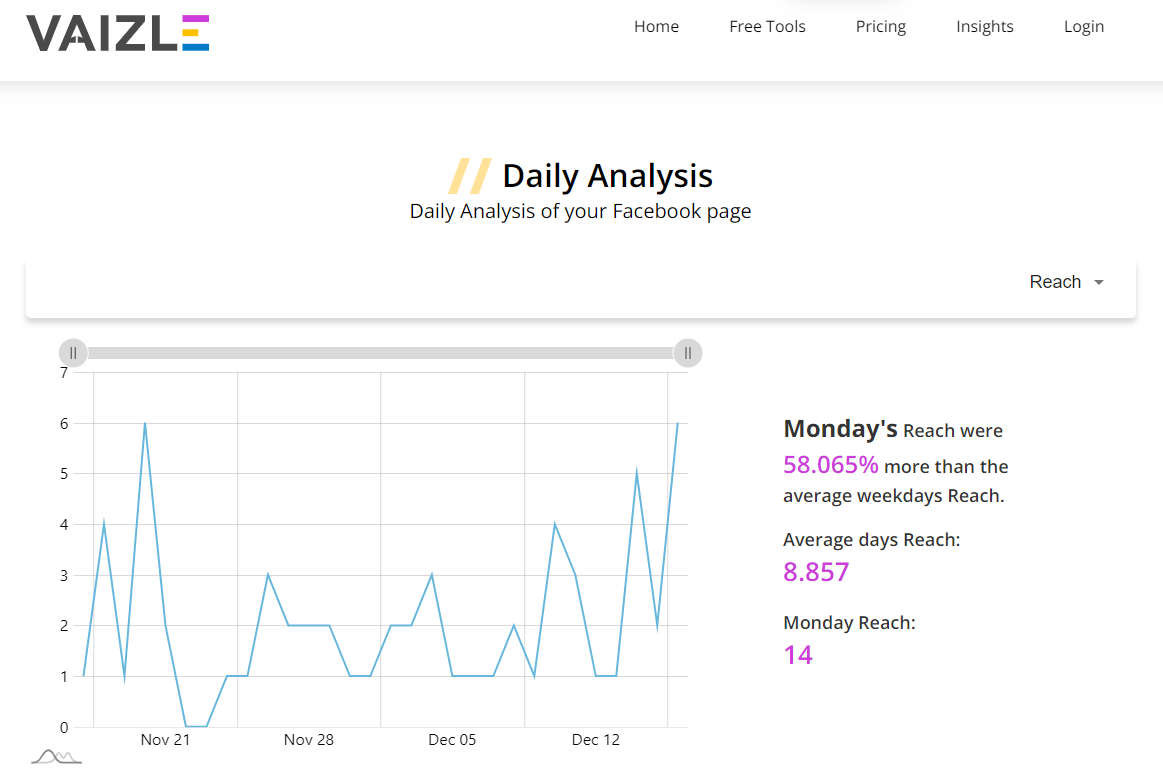Viewport: 1163px width, 779px height.
Task: Open the Free Tools menu
Action: click(767, 26)
